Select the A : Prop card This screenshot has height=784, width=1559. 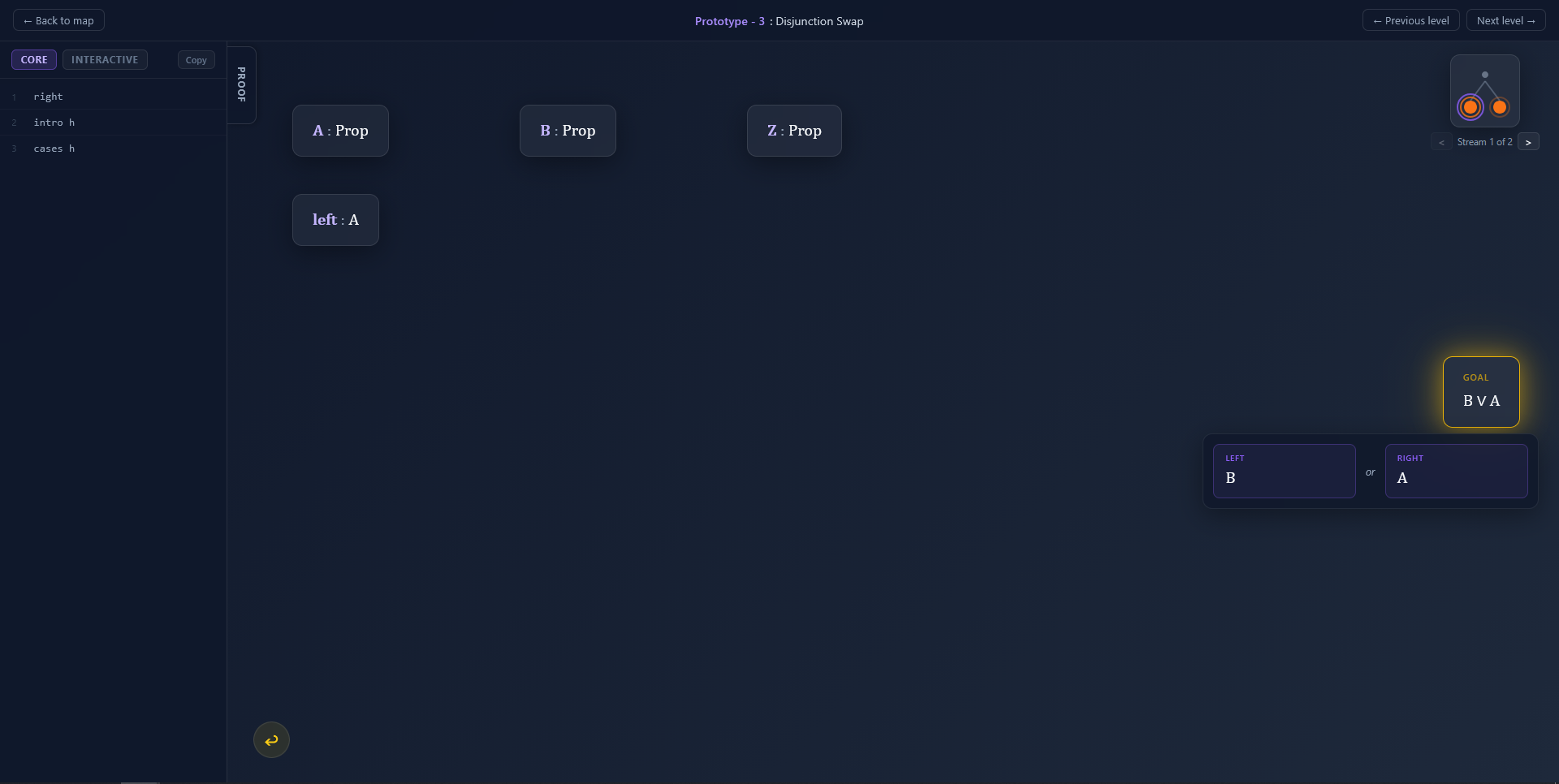pyautogui.click(x=340, y=131)
